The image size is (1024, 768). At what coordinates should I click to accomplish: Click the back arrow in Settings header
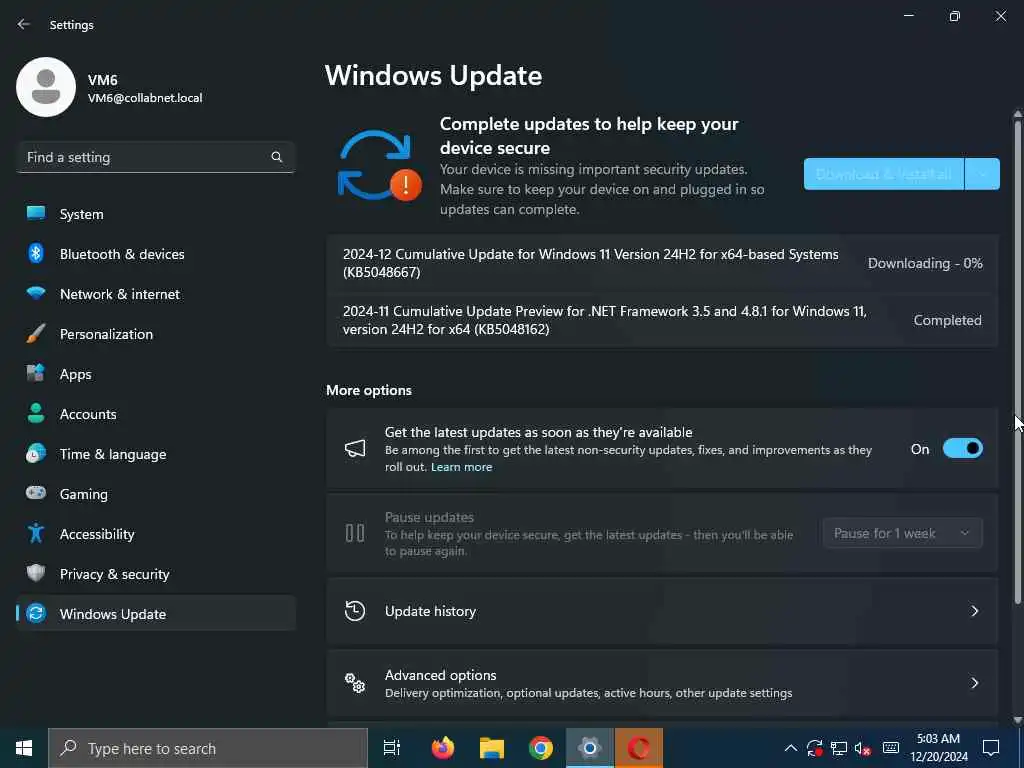tap(24, 24)
